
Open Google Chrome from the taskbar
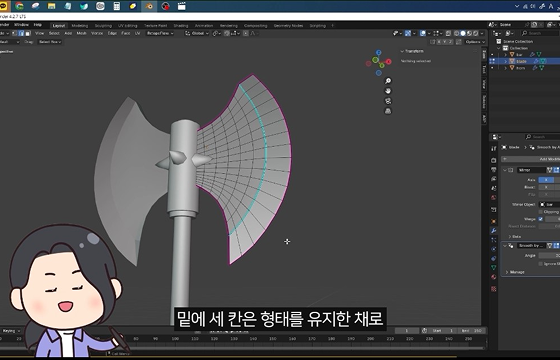pyautogui.click(x=19, y=6)
